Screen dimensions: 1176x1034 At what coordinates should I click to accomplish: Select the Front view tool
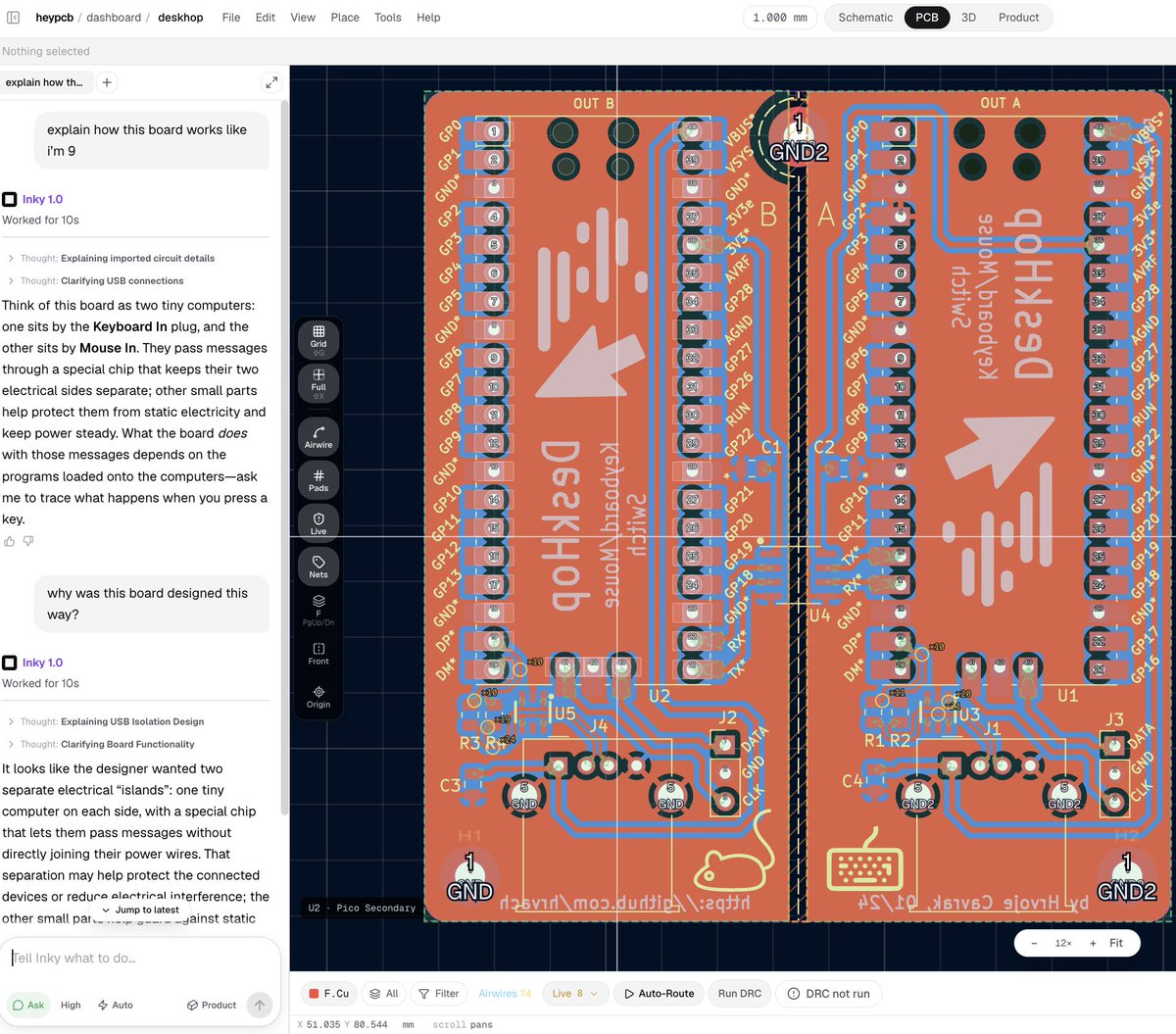318,654
